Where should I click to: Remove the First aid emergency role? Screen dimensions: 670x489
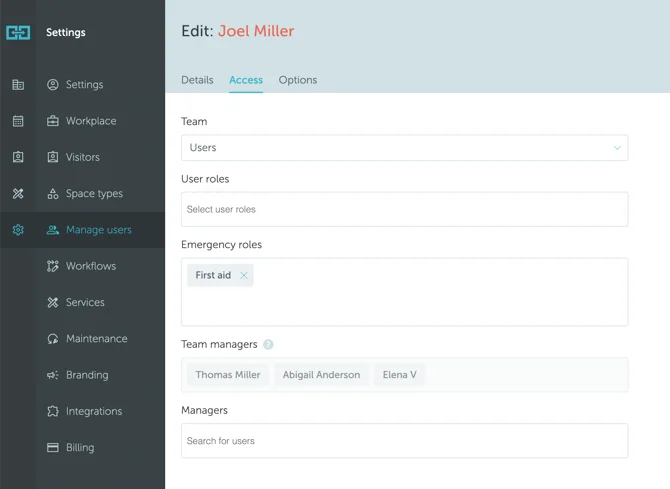point(243,276)
